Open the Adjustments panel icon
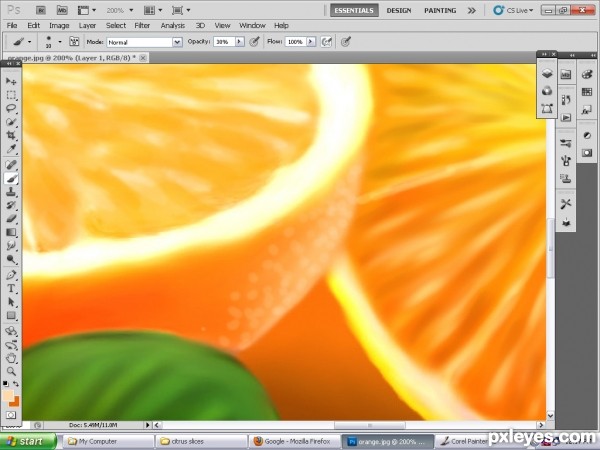The height and width of the screenshot is (450, 600). [x=587, y=135]
